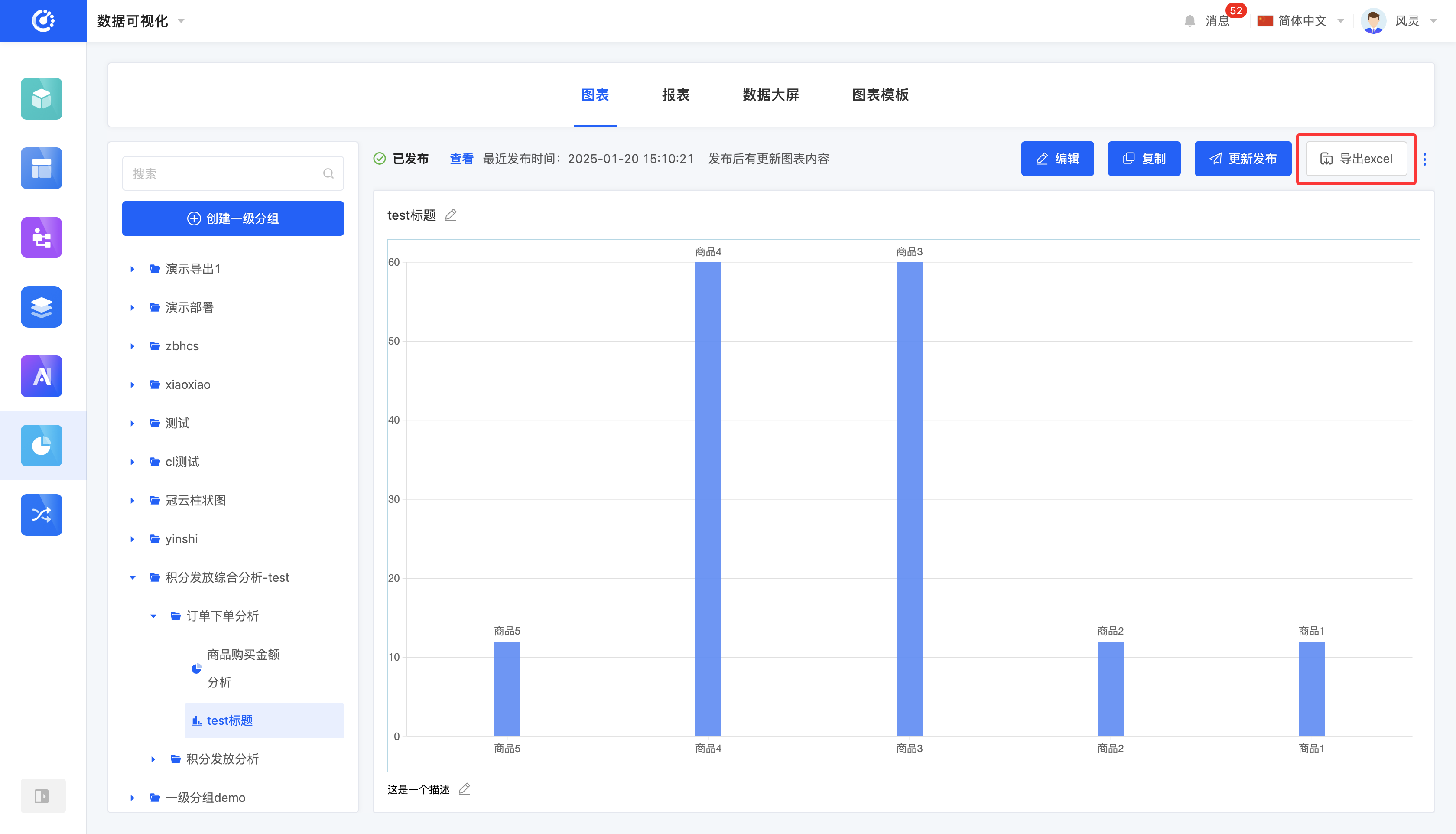Screen dimensions: 1456x834
Task: Expand the 演示导出1 folder
Action: point(132,269)
